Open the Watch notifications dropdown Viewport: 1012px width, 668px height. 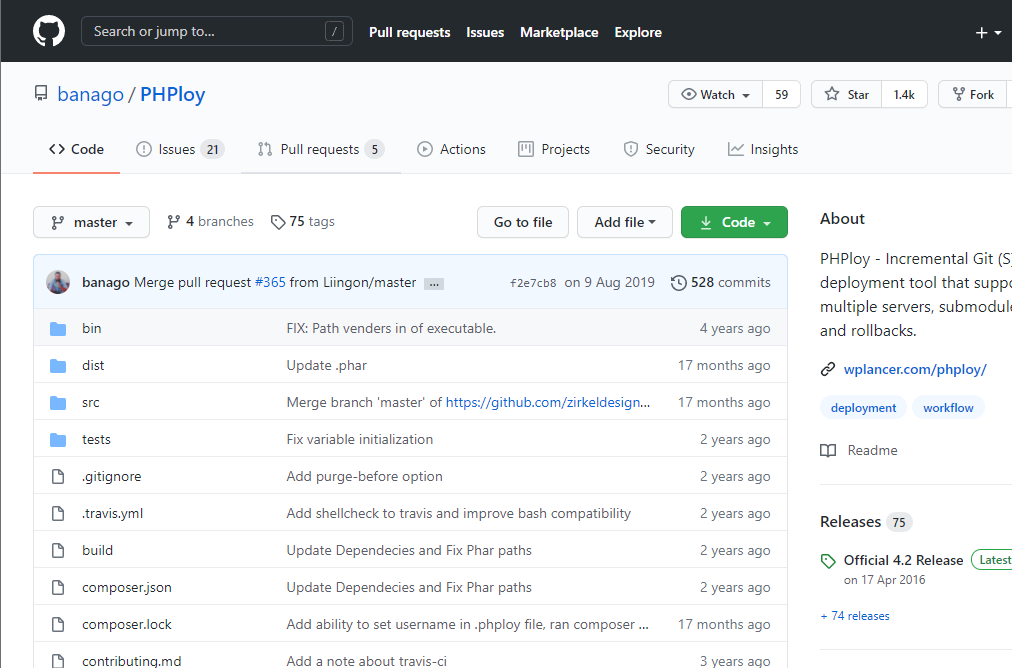715,94
